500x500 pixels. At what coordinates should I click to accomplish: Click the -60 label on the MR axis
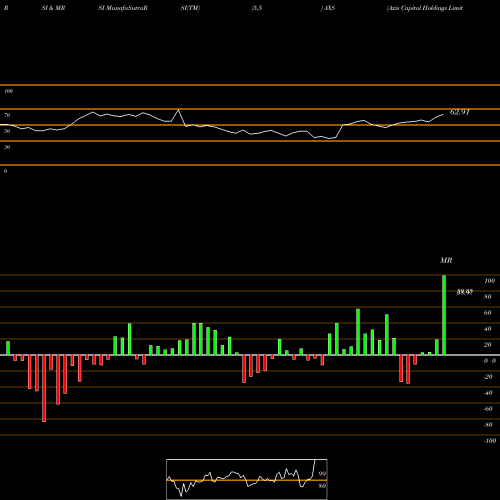(x=488, y=409)
